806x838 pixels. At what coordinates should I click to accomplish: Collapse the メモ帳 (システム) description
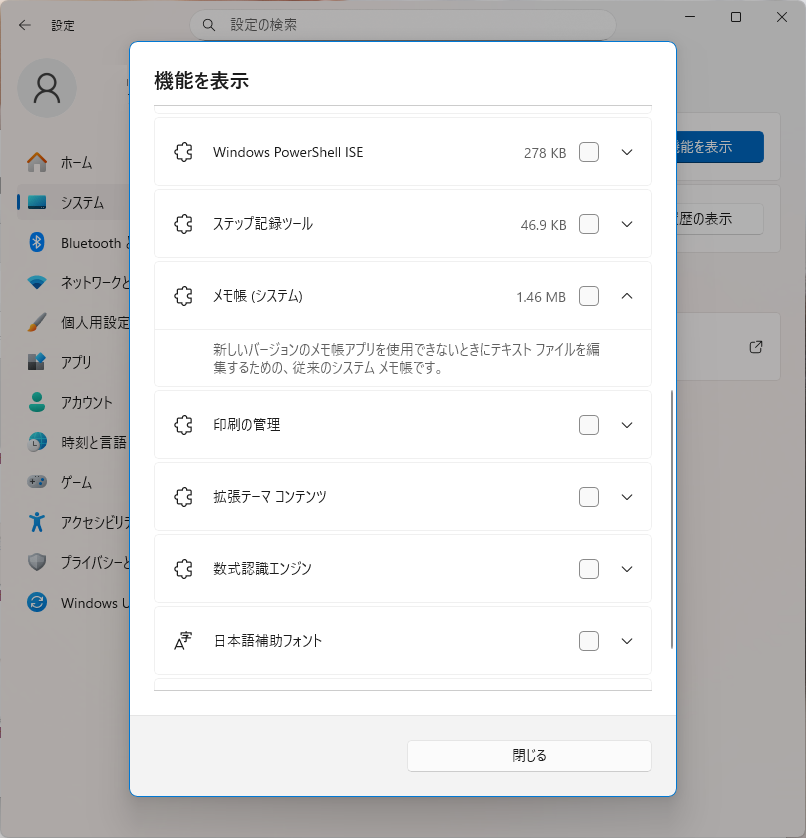pyautogui.click(x=627, y=296)
